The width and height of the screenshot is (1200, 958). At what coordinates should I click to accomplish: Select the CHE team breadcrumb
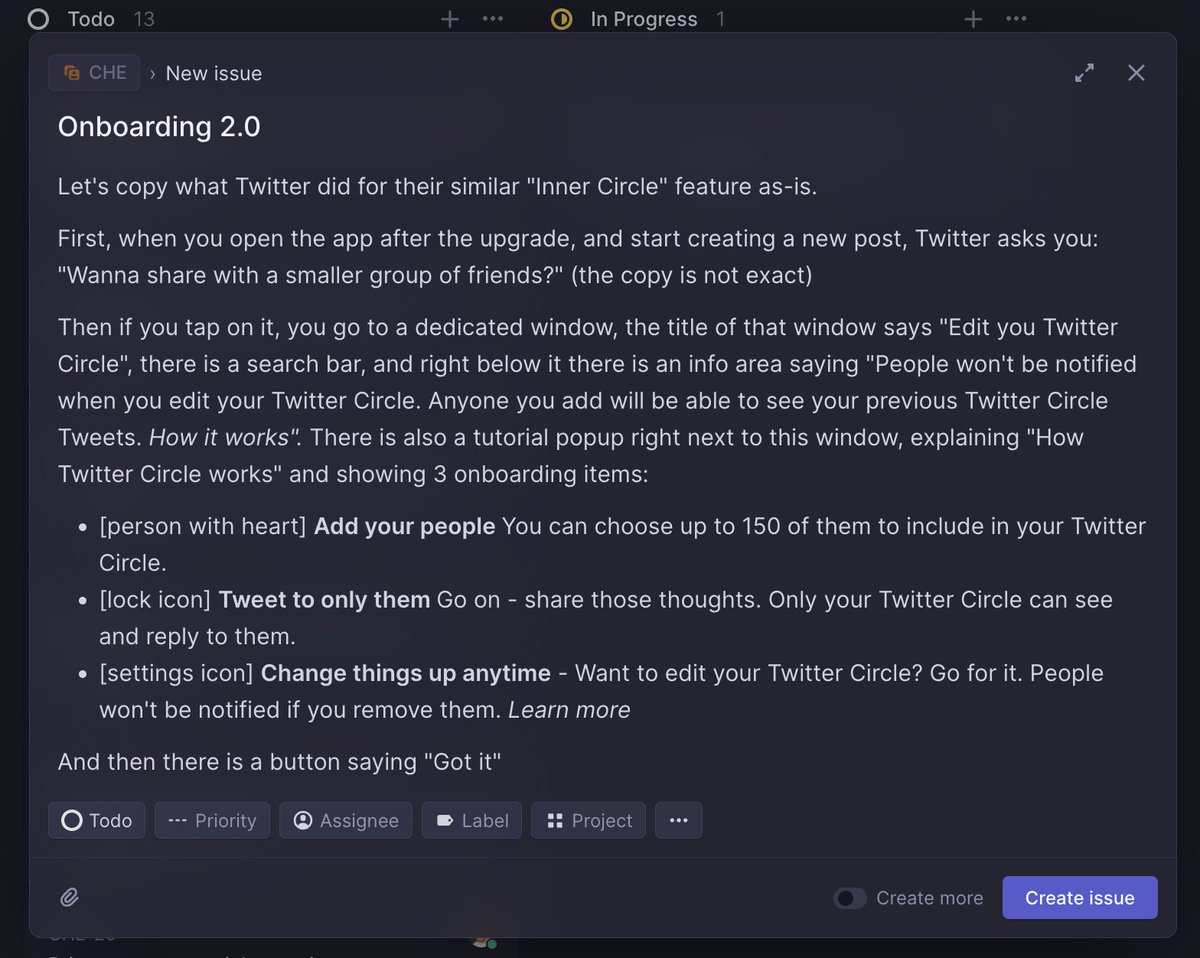94,73
